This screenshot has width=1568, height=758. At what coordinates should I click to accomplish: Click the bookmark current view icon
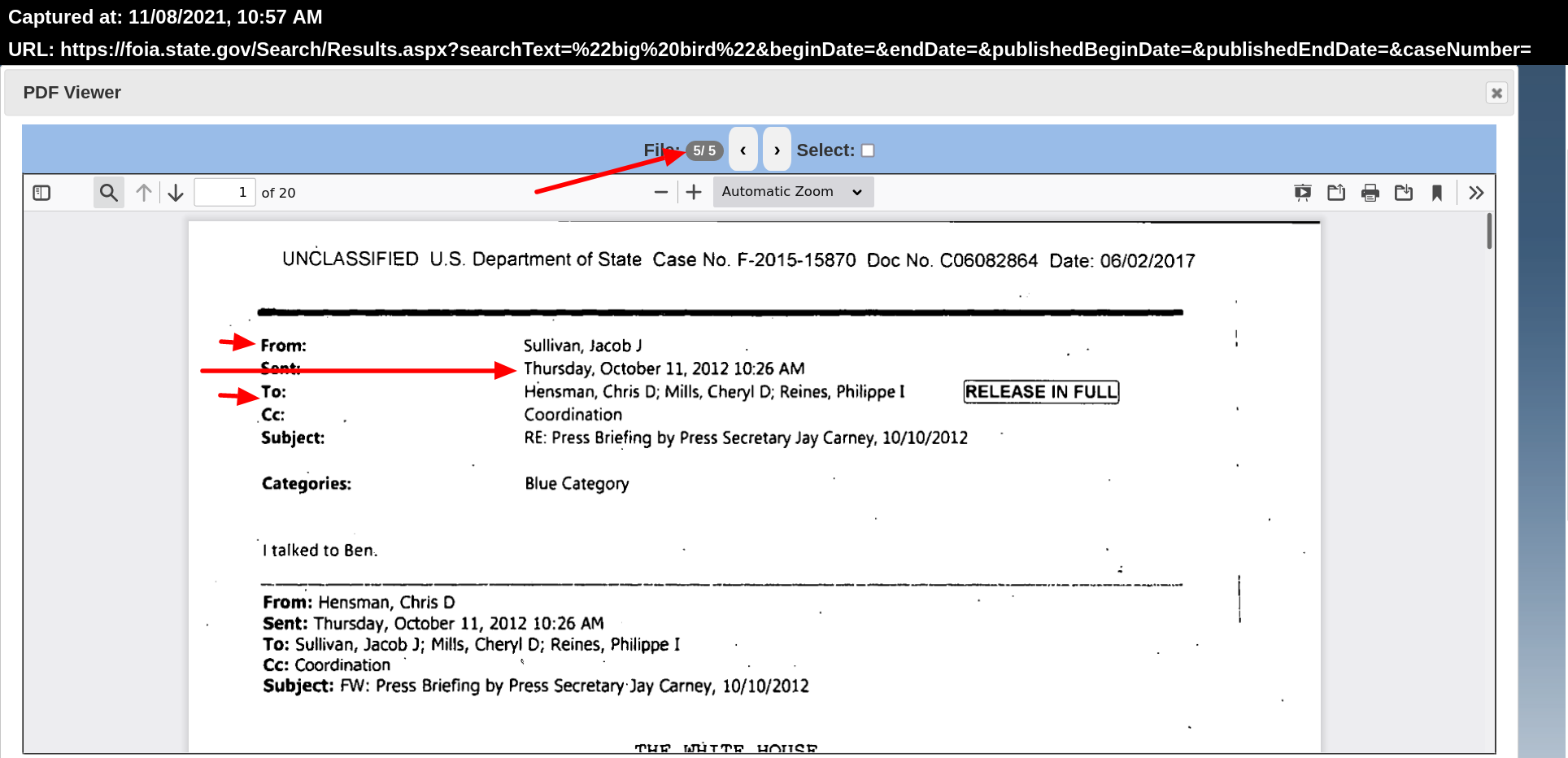point(1437,193)
